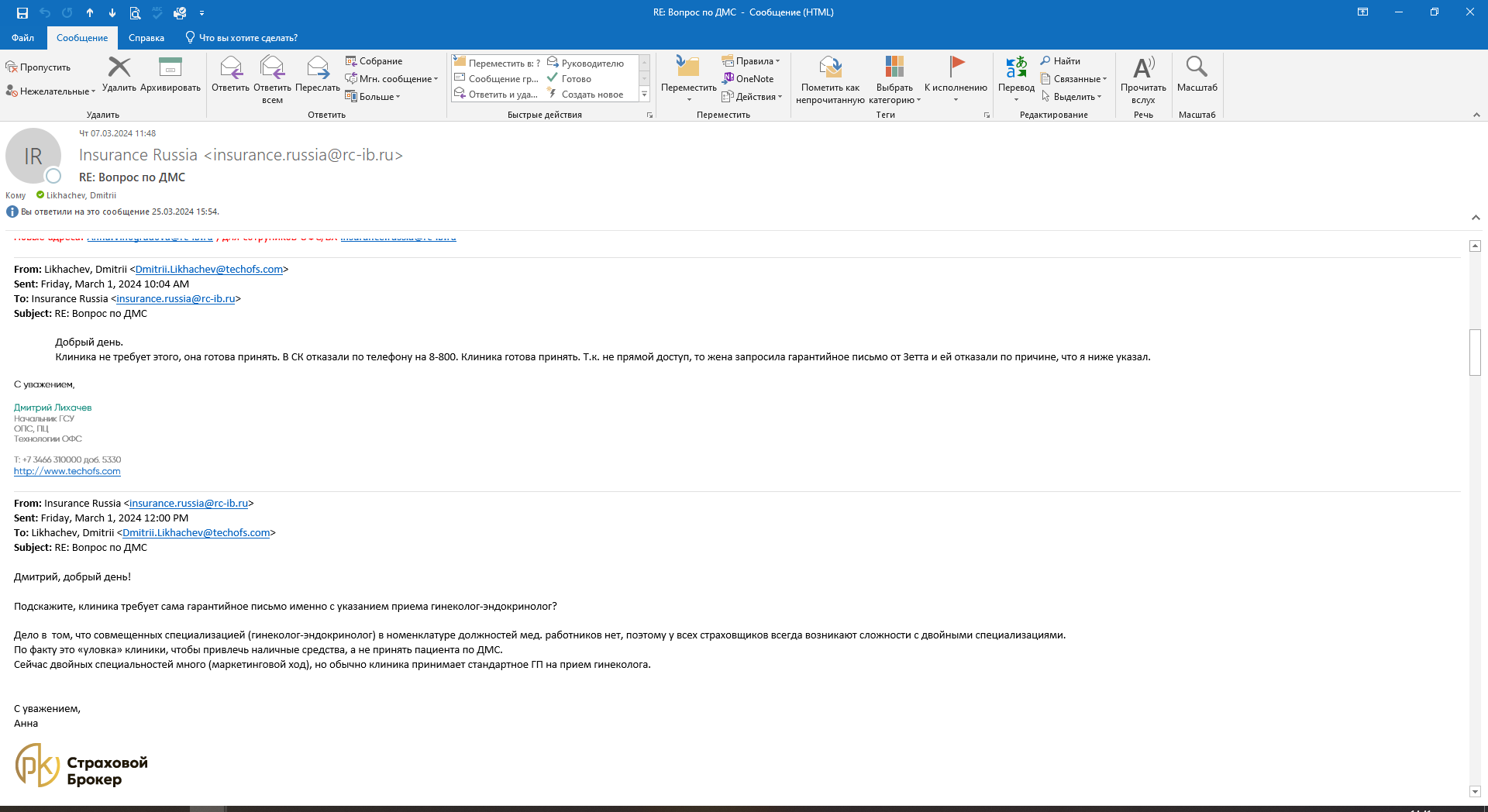The height and width of the screenshot is (812, 1488).
Task: Open the Файл tab
Action: pyautogui.click(x=22, y=38)
